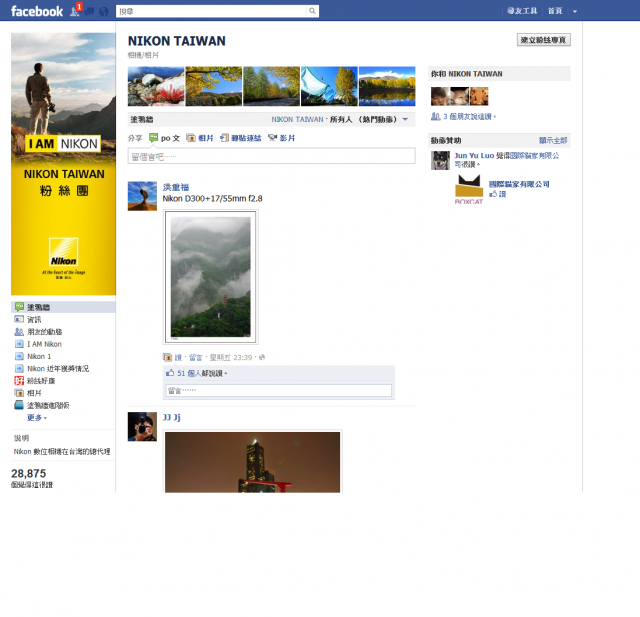
Task: Open the forest path photo thumbnail
Action: pyautogui.click(x=271, y=86)
